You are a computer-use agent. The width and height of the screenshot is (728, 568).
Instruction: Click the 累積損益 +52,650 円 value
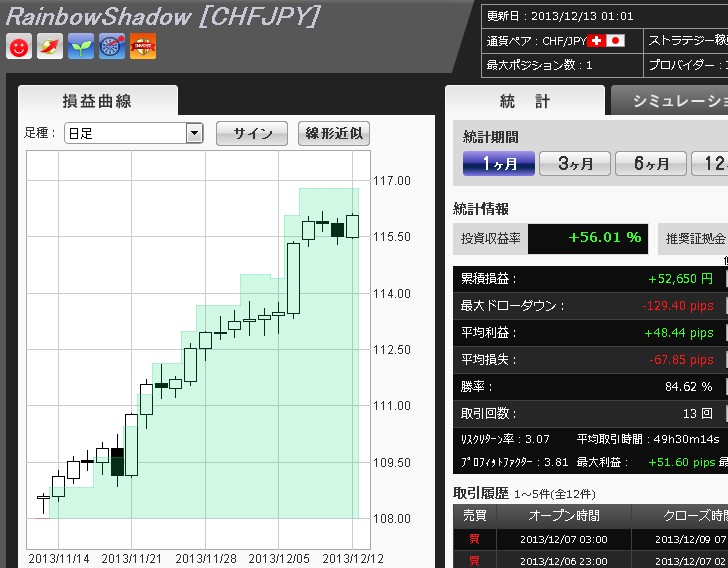pos(681,279)
